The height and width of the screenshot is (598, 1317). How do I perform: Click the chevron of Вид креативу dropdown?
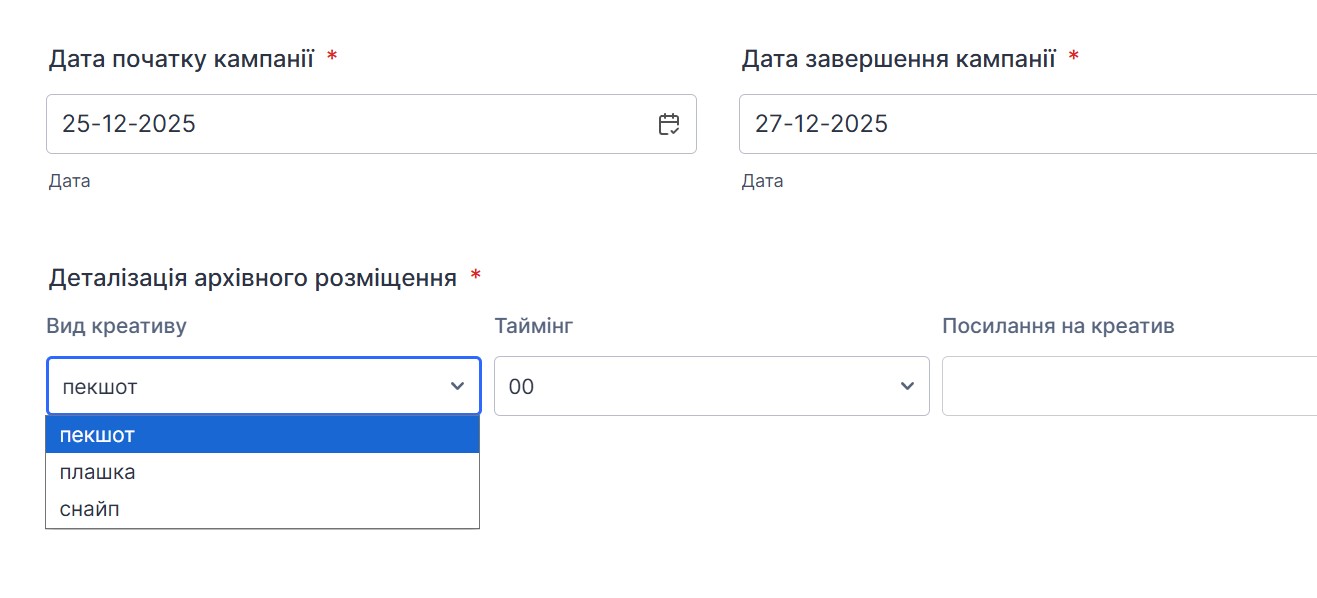point(457,386)
